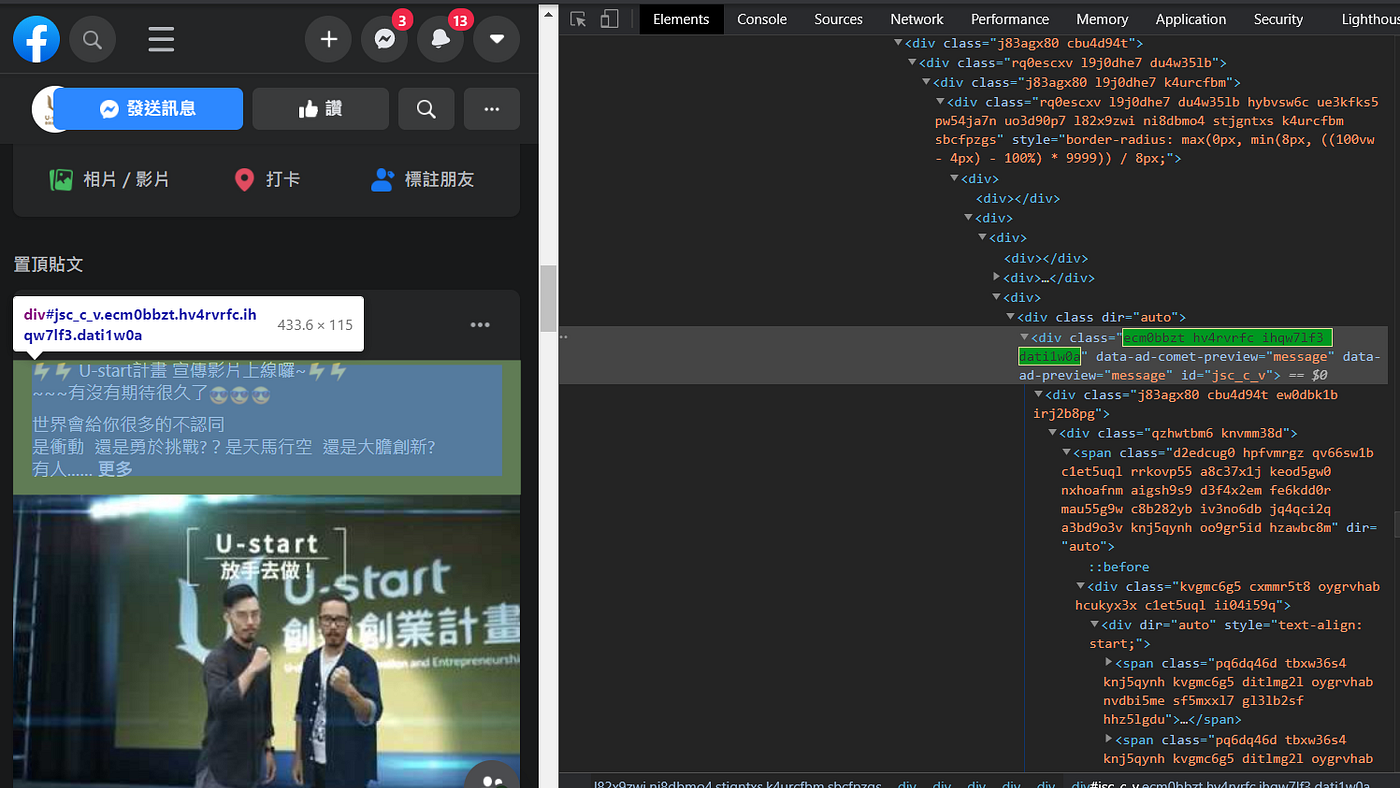
Task: Search the page via magnifier button
Action: point(426,109)
